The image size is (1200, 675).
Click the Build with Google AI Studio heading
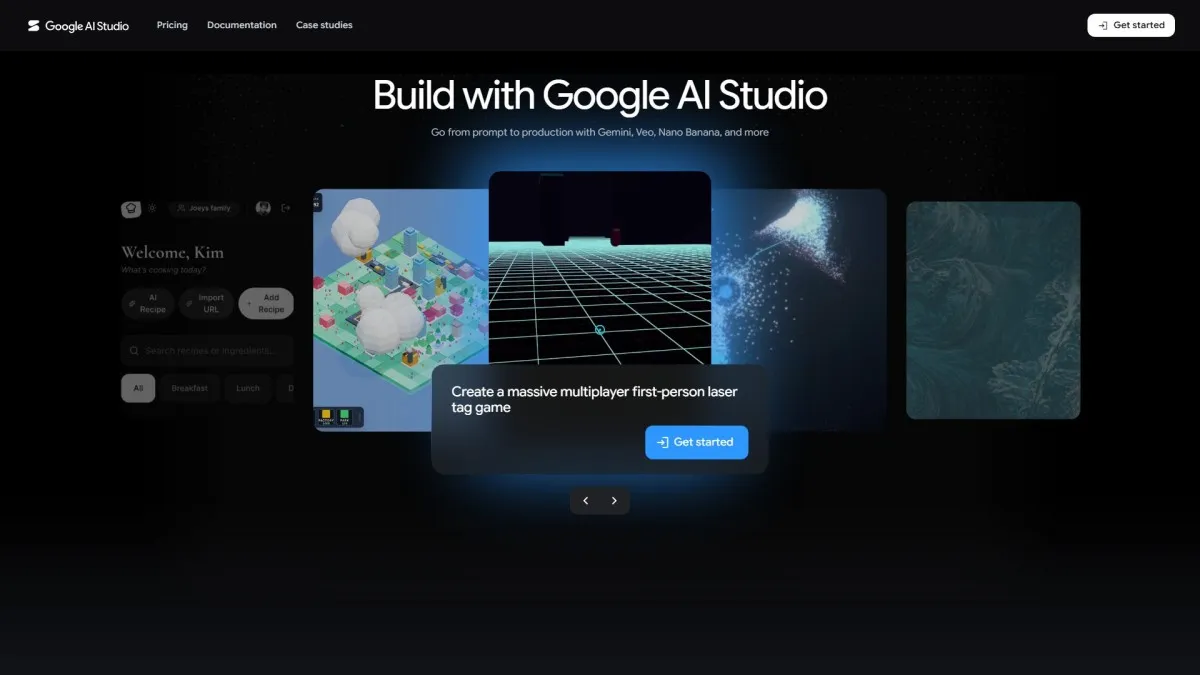click(600, 96)
